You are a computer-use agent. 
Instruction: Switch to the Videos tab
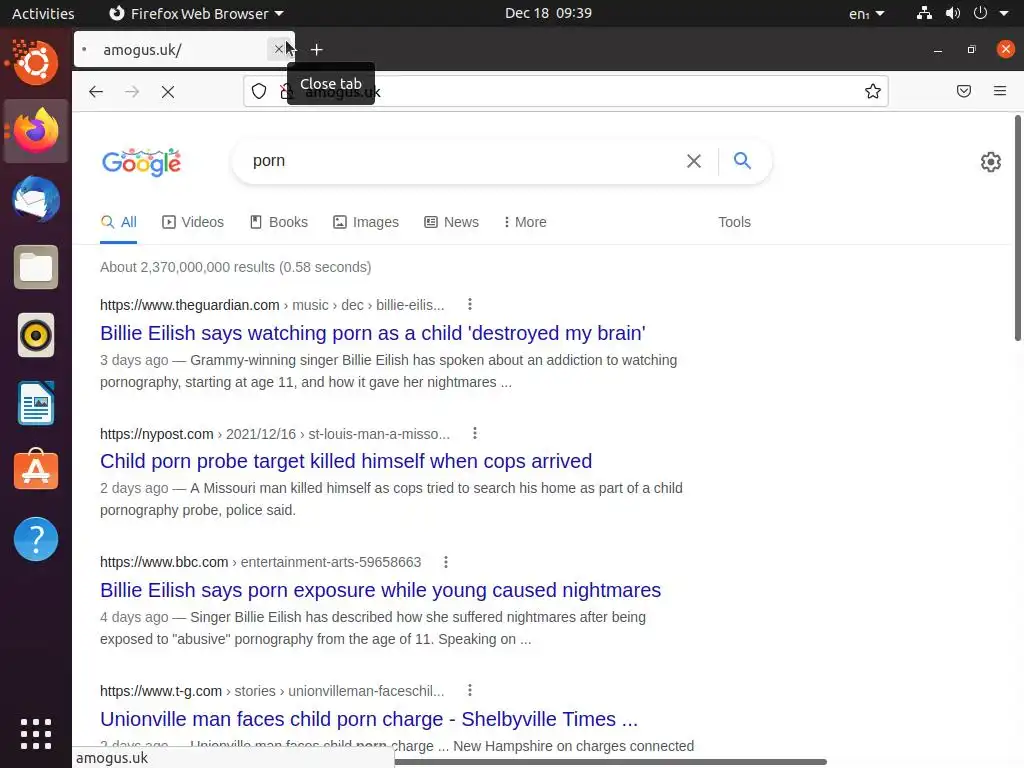193,222
